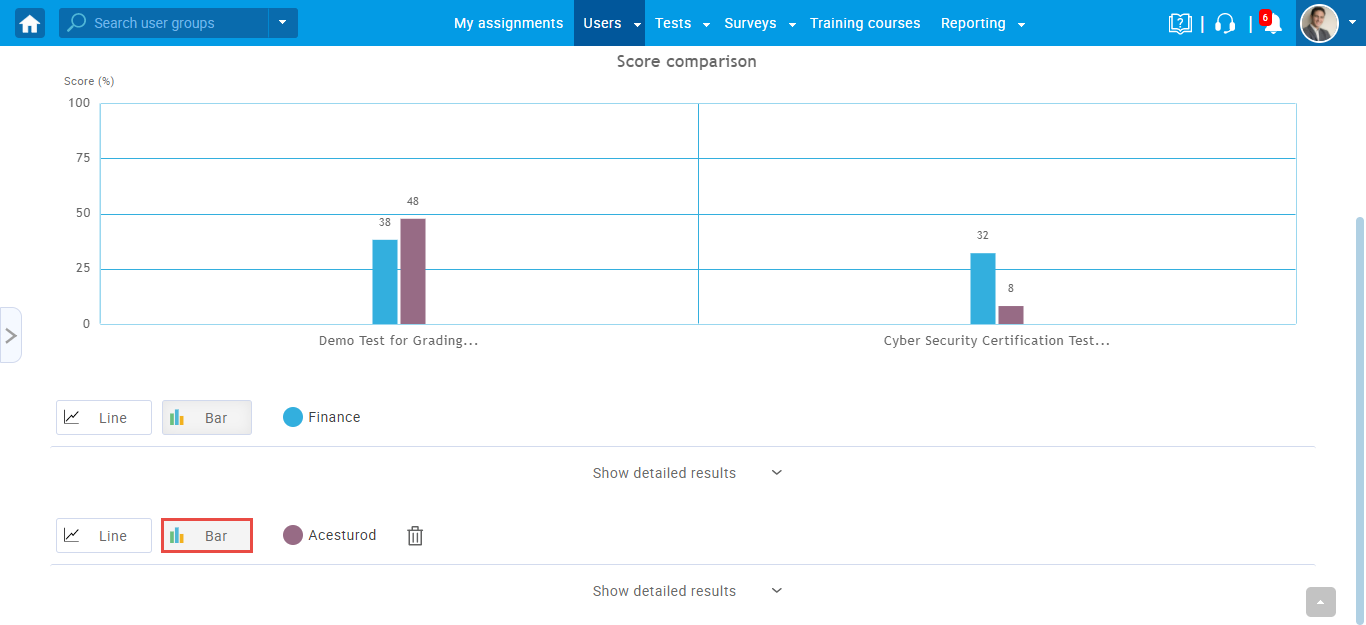Expand Acesturod detailed results

pyautogui.click(x=686, y=591)
